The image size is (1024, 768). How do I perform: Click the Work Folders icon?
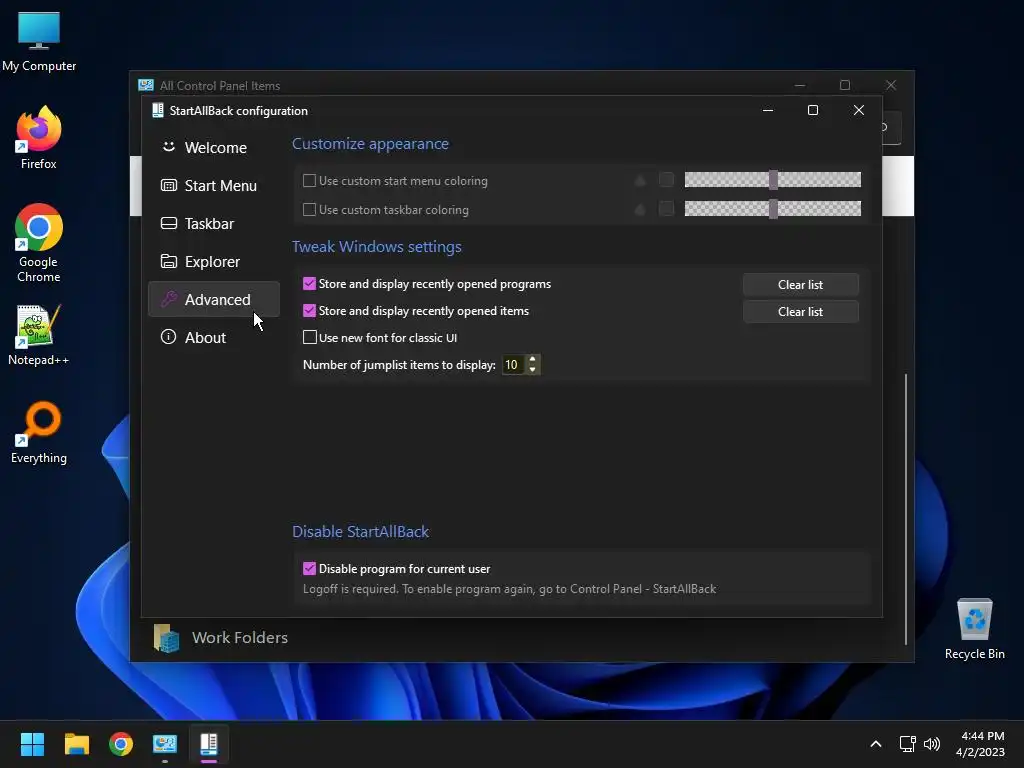167,638
